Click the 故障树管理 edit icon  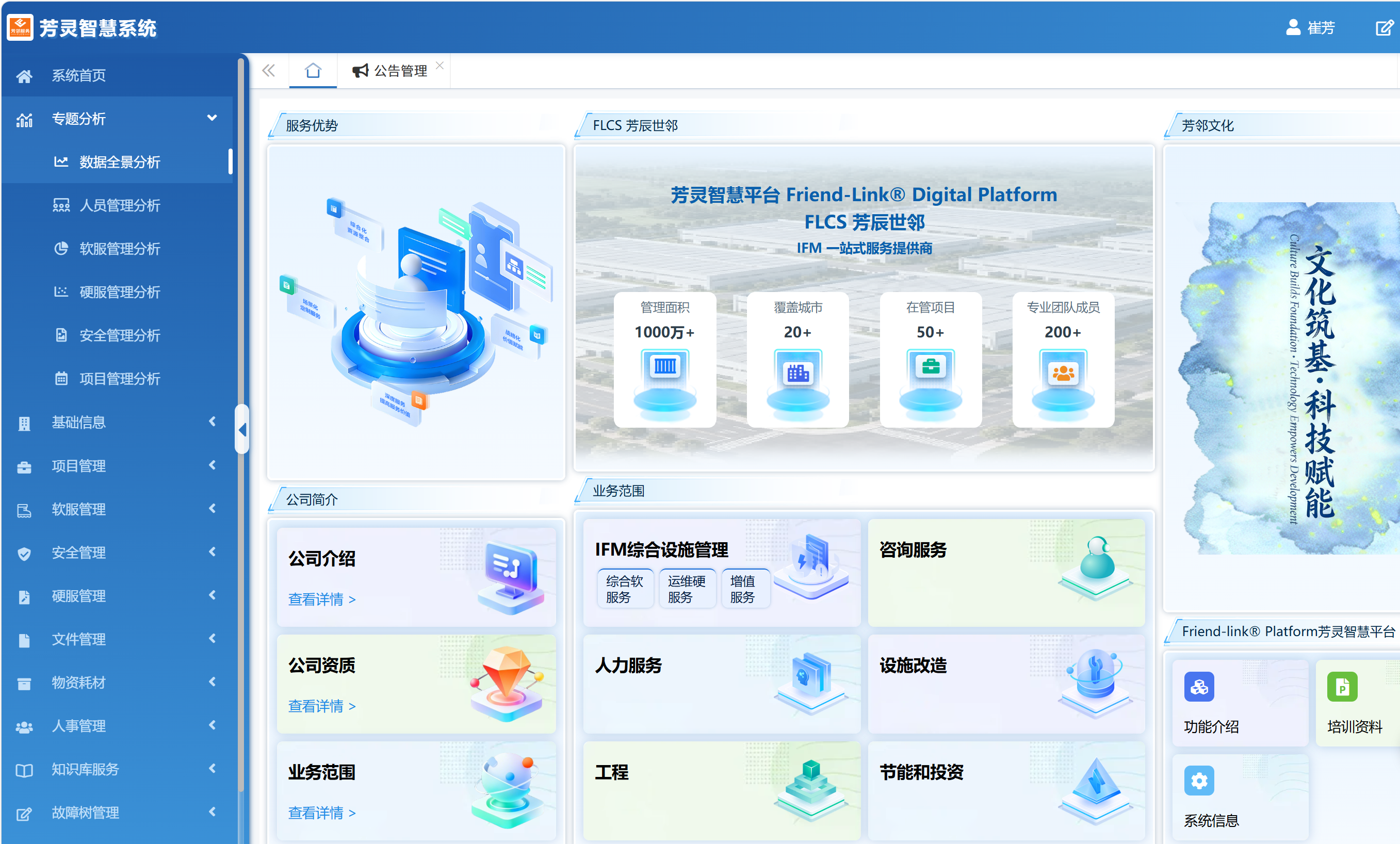[x=24, y=814]
